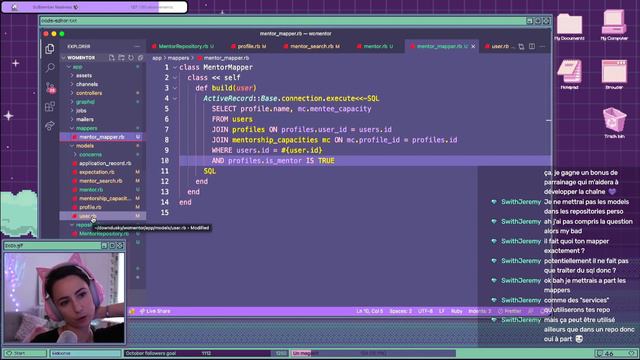The height and width of the screenshot is (360, 640).
Task: Open mentor_mapper.rb in the file tree
Action: click(x=102, y=137)
